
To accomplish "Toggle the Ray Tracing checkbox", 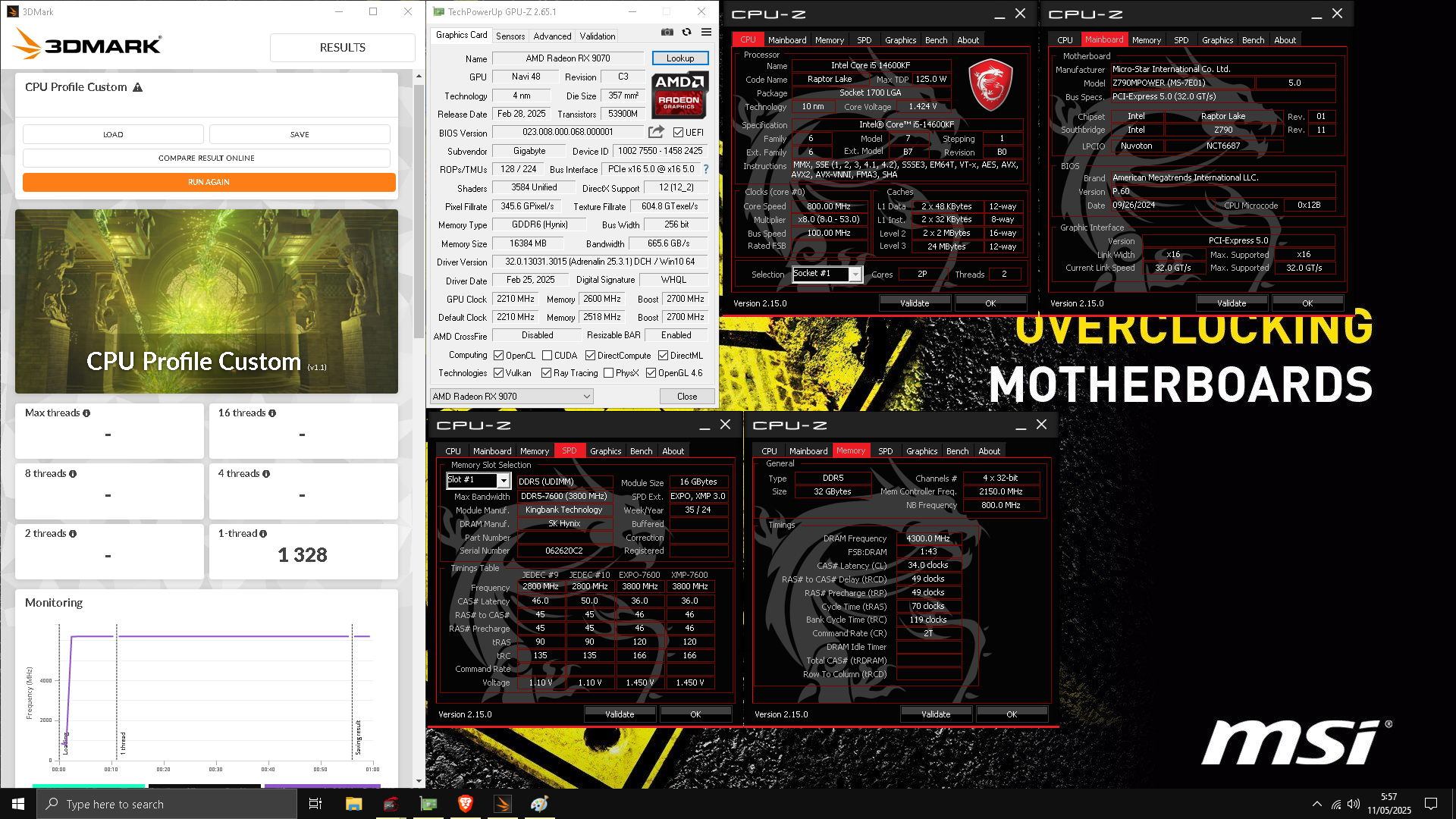I will pyautogui.click(x=546, y=373).
